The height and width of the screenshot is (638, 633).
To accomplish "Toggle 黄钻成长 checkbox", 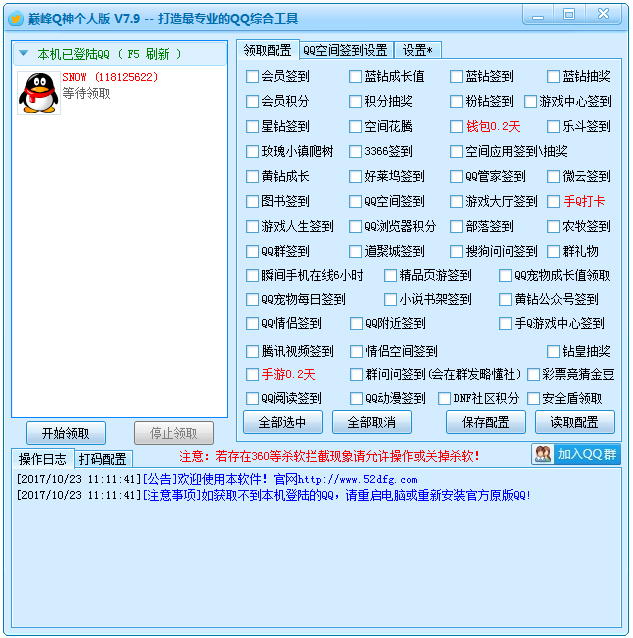I will click(x=252, y=177).
